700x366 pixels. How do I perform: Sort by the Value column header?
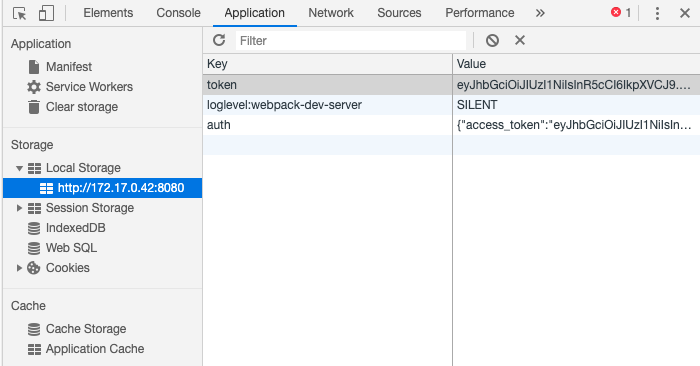(x=576, y=64)
